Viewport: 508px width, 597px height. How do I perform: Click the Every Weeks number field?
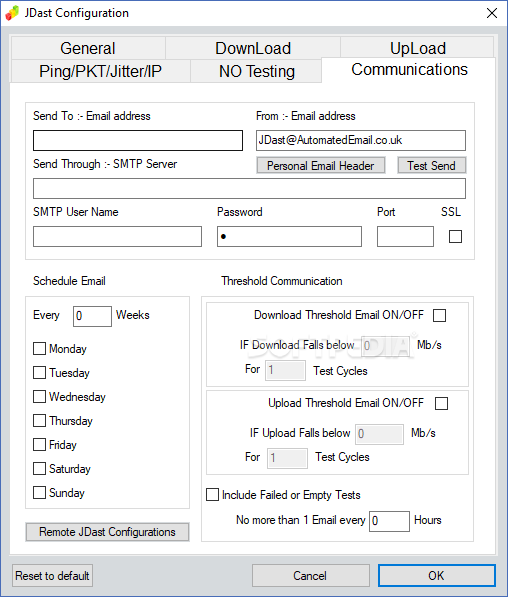point(92,316)
